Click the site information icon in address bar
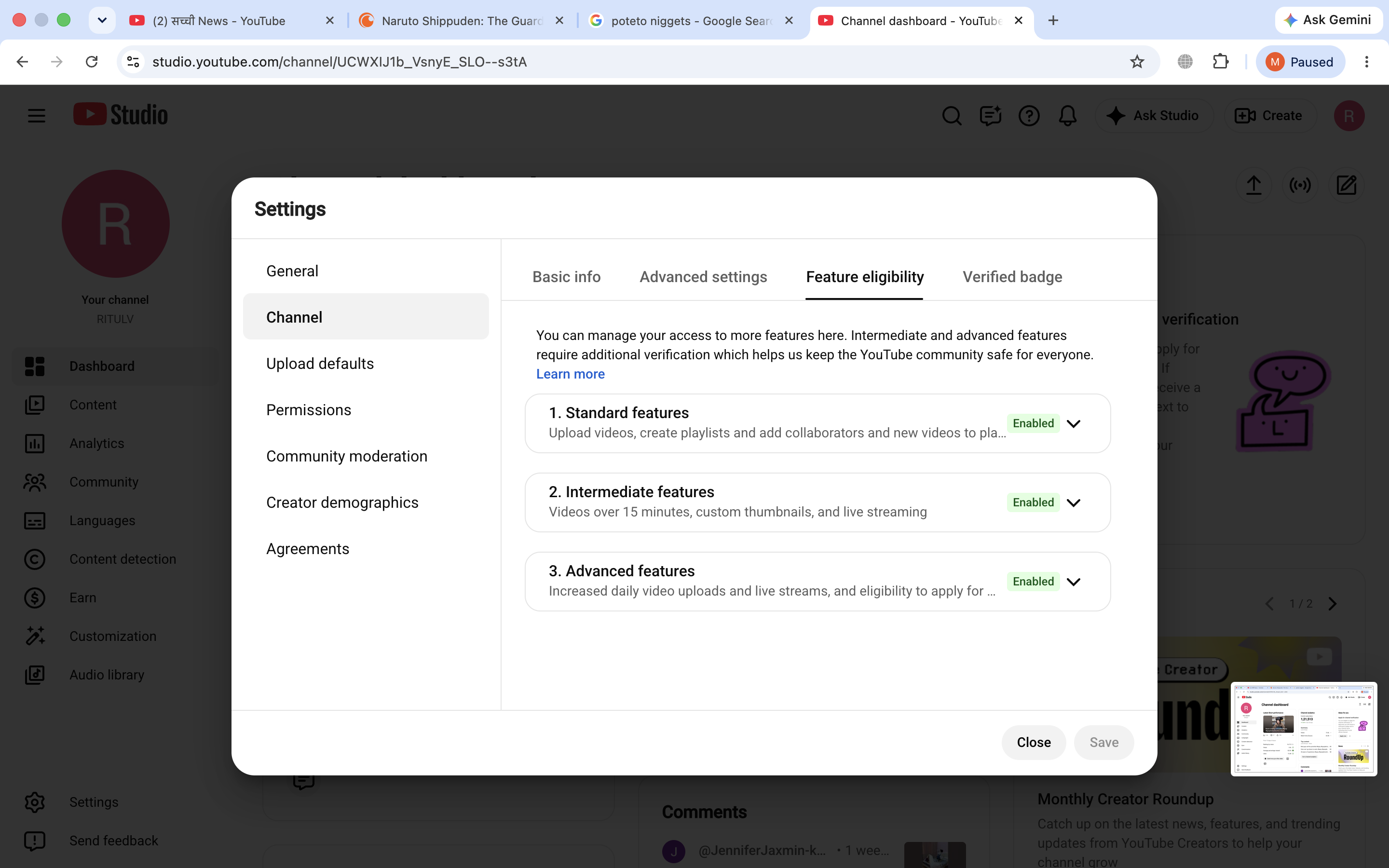 [133, 62]
